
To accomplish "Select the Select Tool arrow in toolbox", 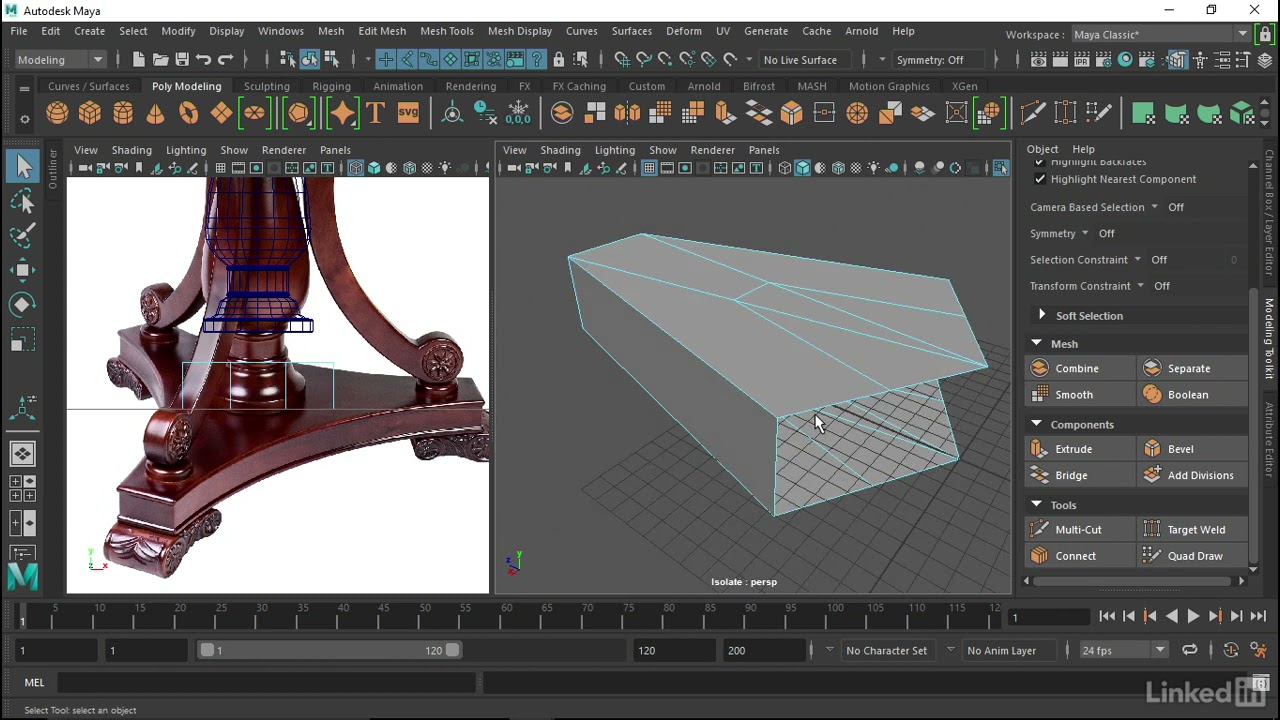I will 23,167.
